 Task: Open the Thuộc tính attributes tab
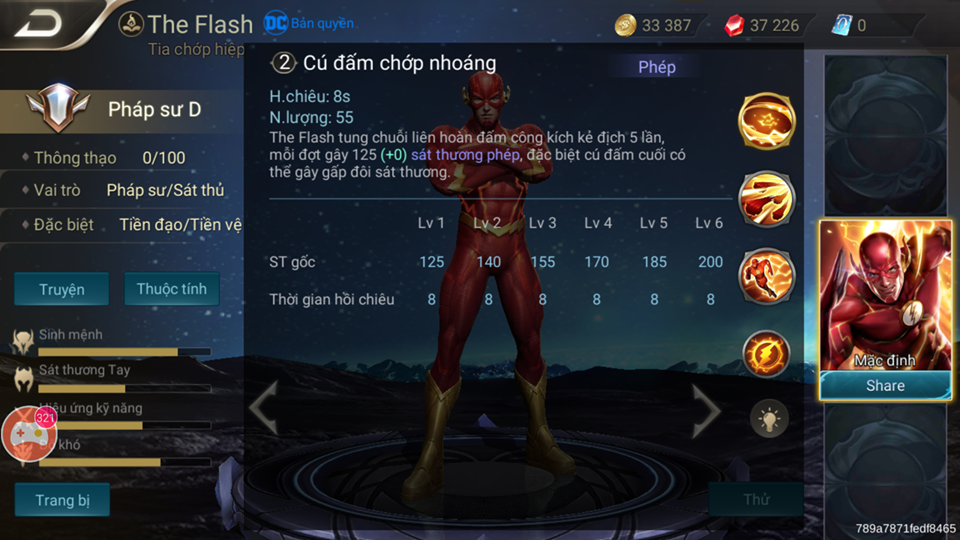pyautogui.click(x=171, y=289)
